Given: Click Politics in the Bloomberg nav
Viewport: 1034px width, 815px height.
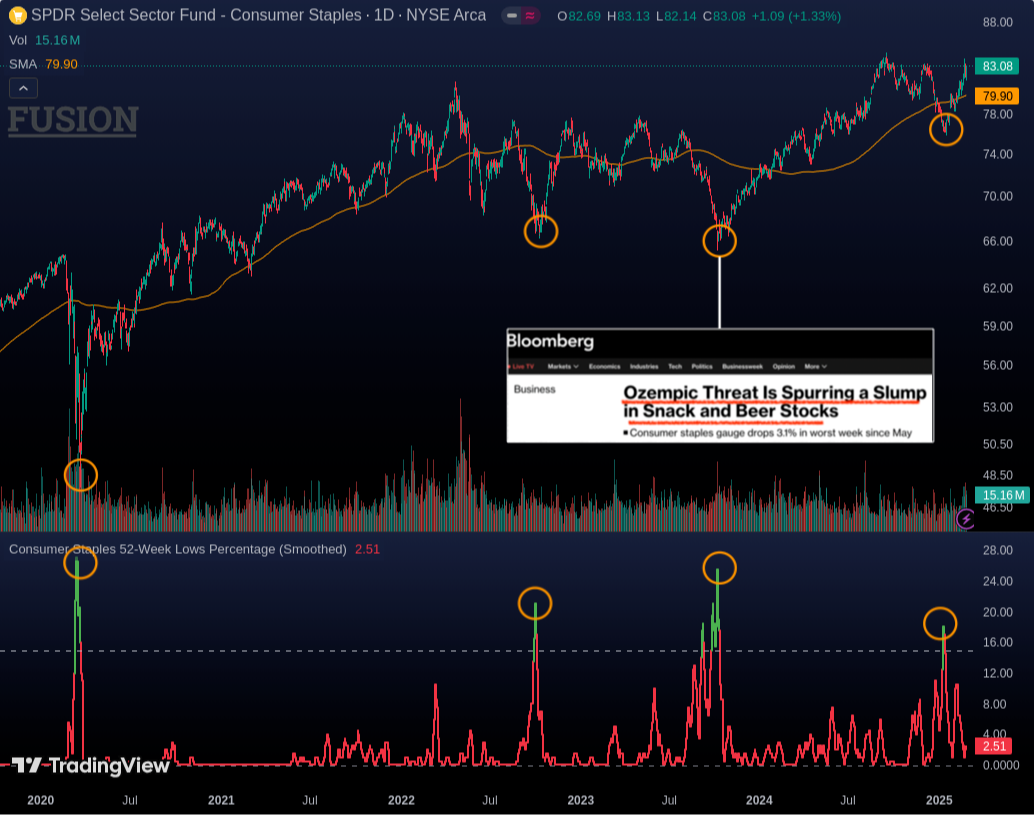Looking at the screenshot, I should point(702,367).
